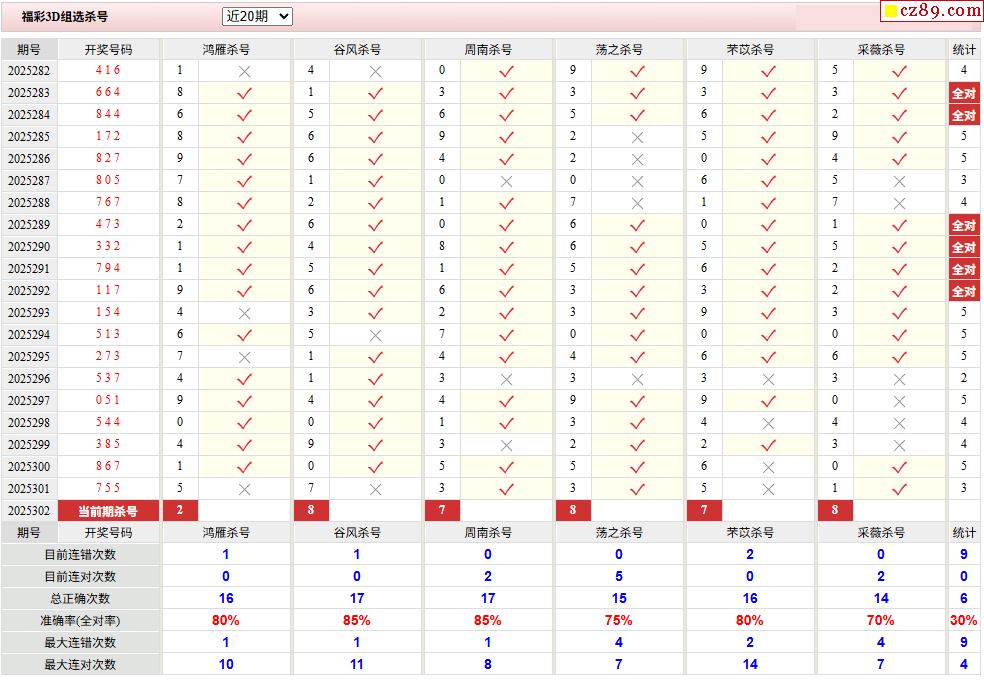Click the top 统计 column header
984x680 pixels.
[964, 49]
